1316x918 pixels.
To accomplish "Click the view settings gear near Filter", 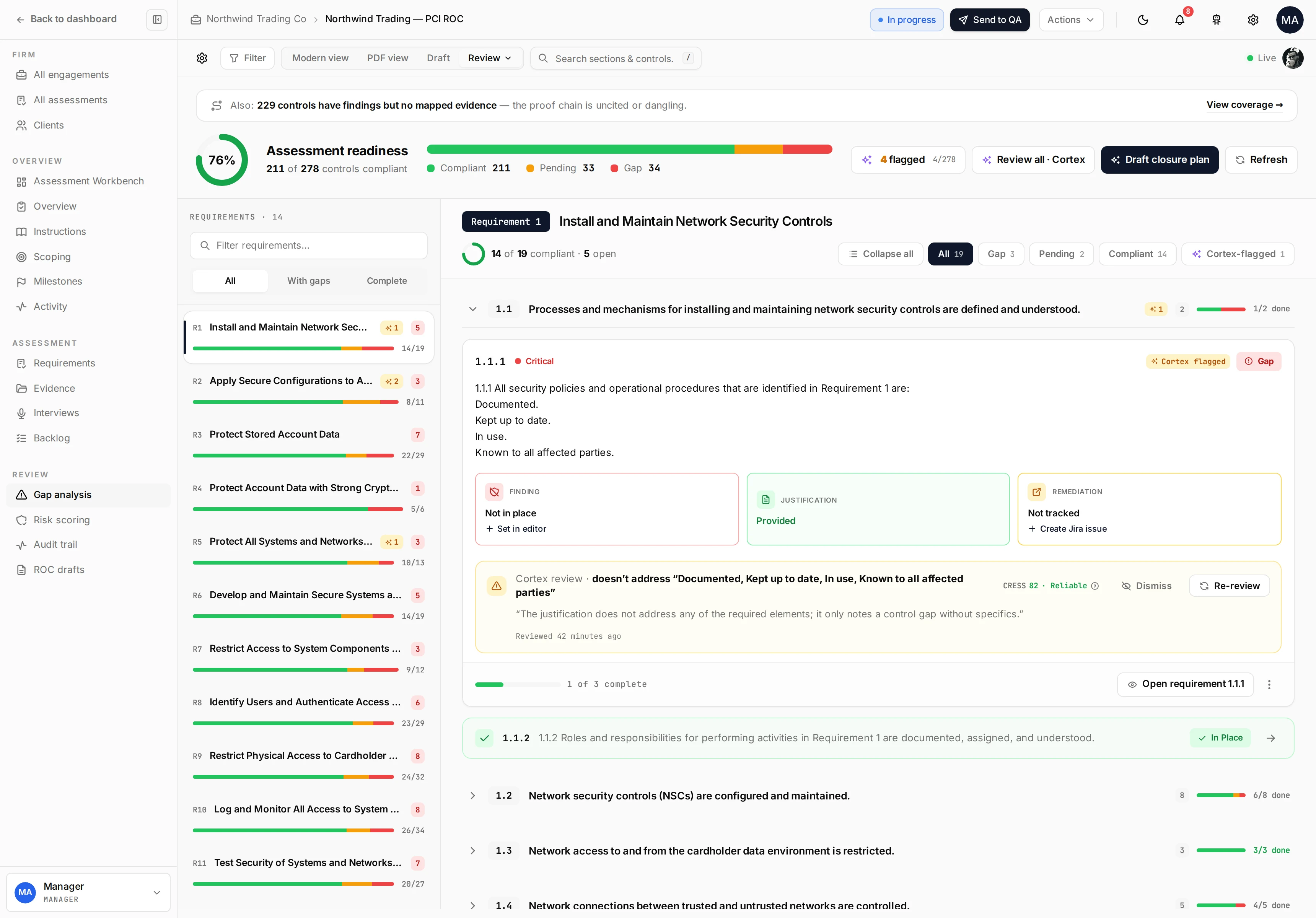I will 202,58.
